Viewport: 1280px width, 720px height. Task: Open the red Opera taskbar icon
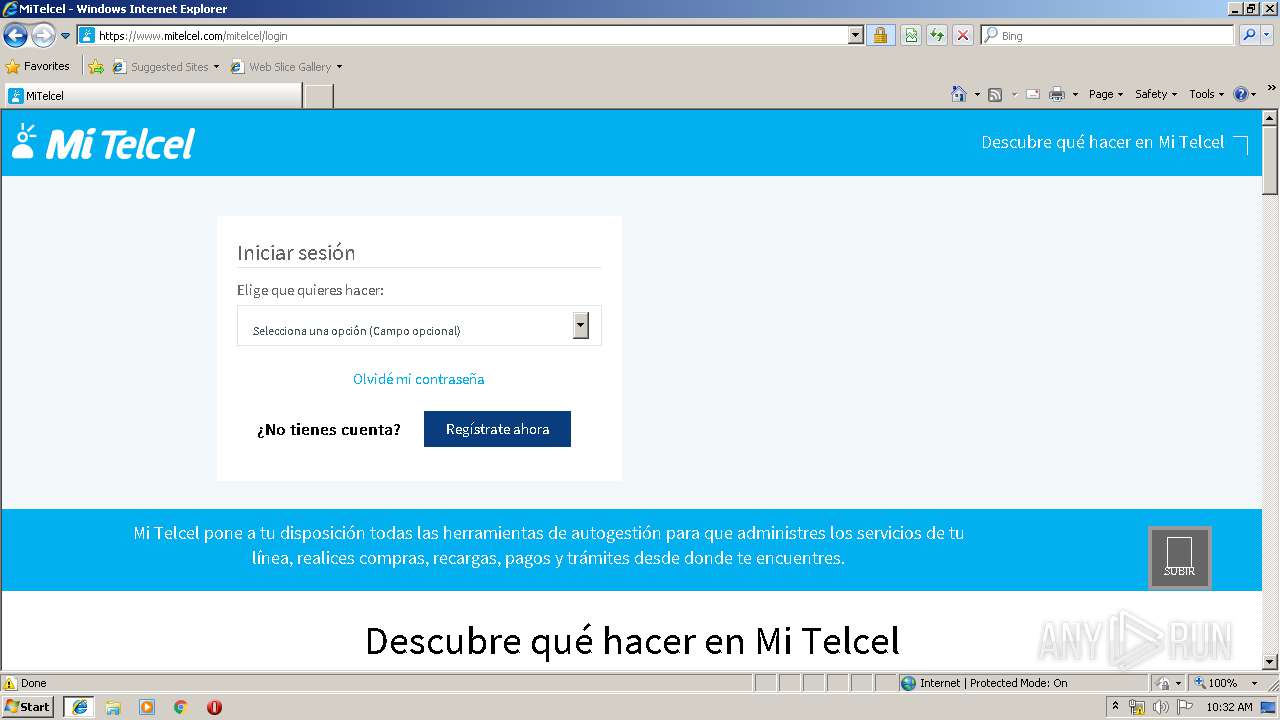pos(214,707)
